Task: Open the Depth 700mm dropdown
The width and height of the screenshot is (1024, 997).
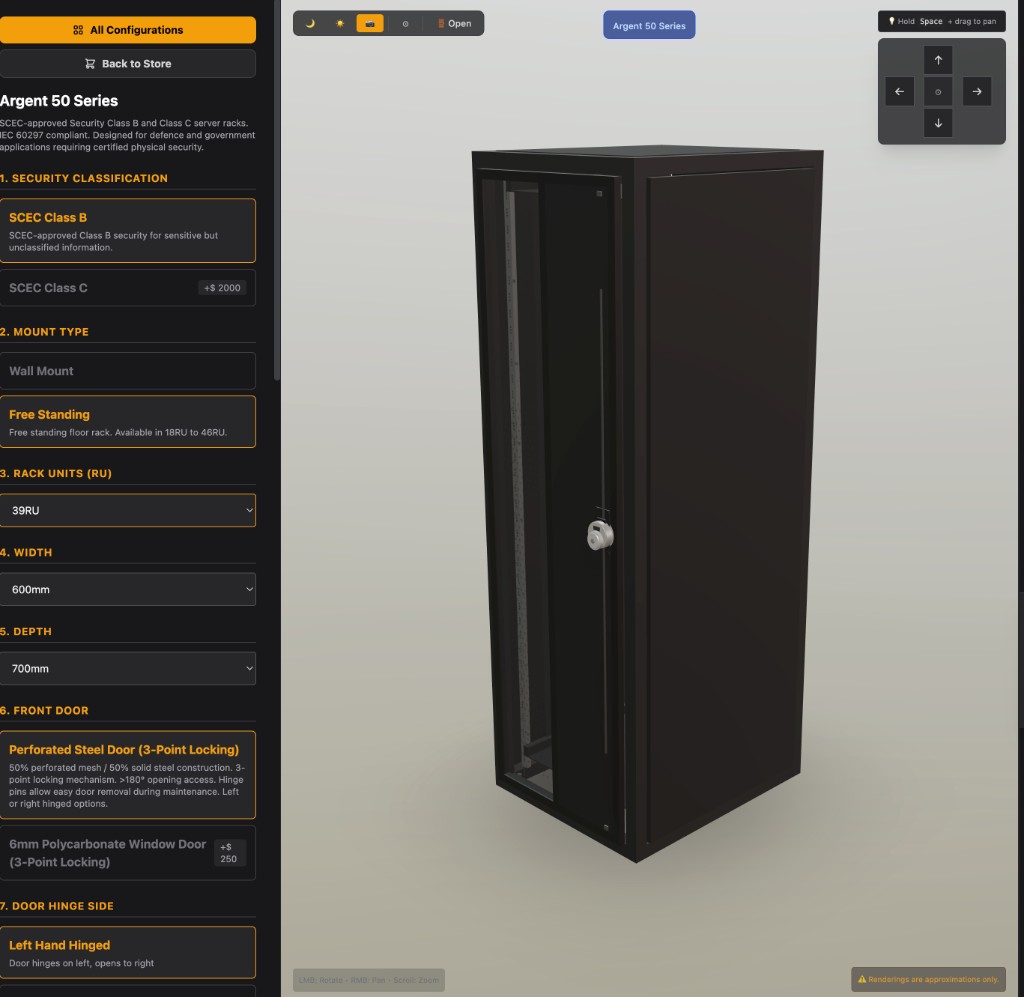Action: tap(127, 668)
